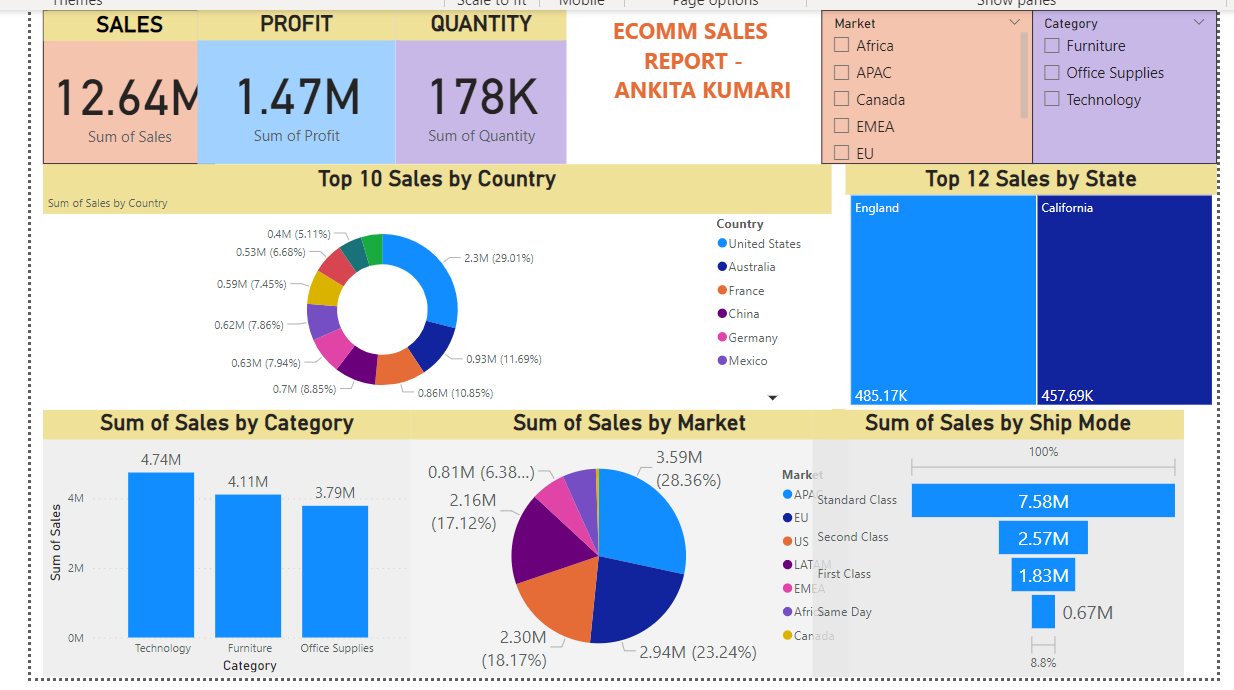Select the Technology bar in category chart
This screenshot has width=1234, height=690.
[x=161, y=555]
